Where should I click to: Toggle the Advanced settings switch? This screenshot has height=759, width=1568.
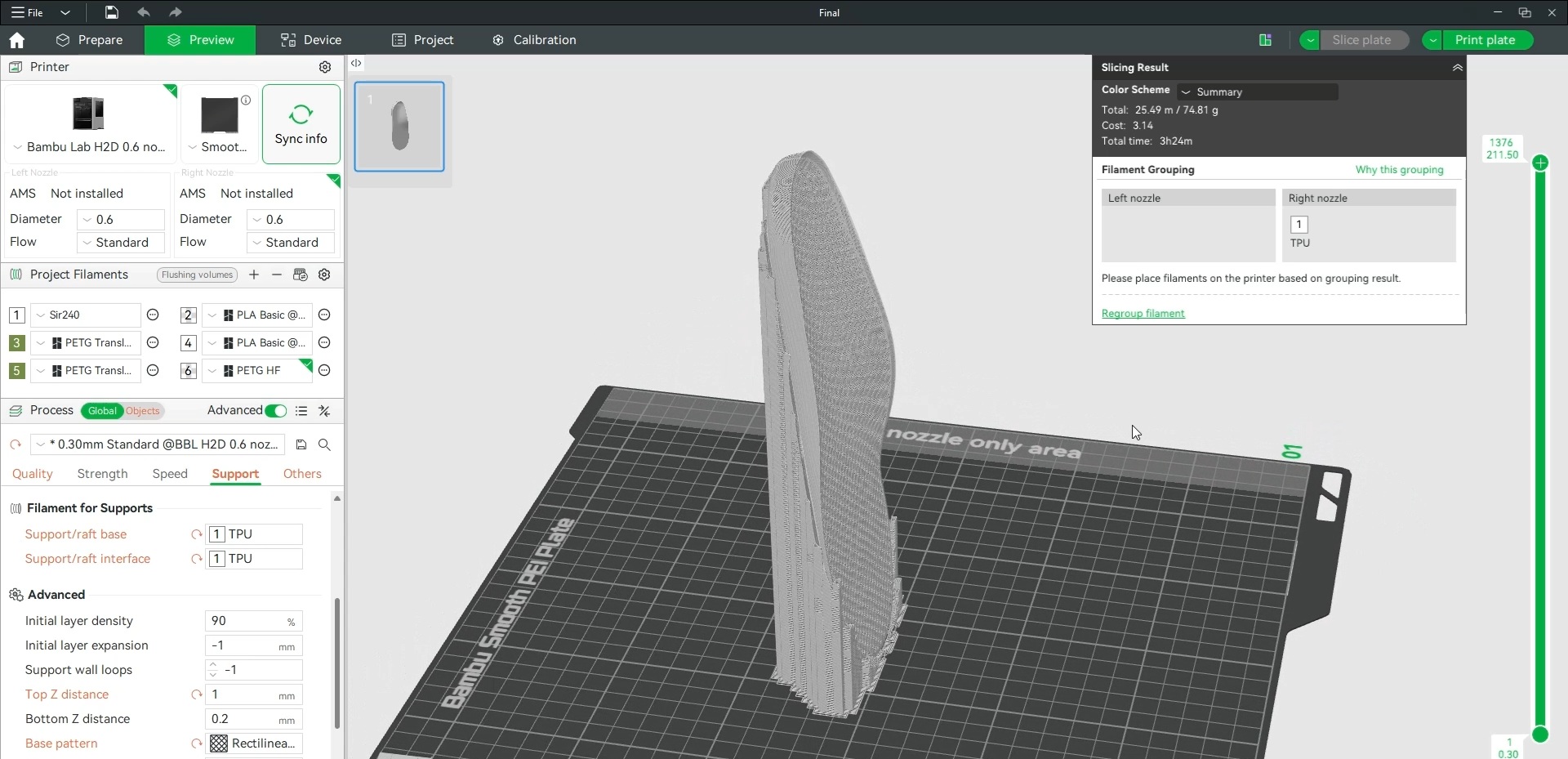point(276,411)
